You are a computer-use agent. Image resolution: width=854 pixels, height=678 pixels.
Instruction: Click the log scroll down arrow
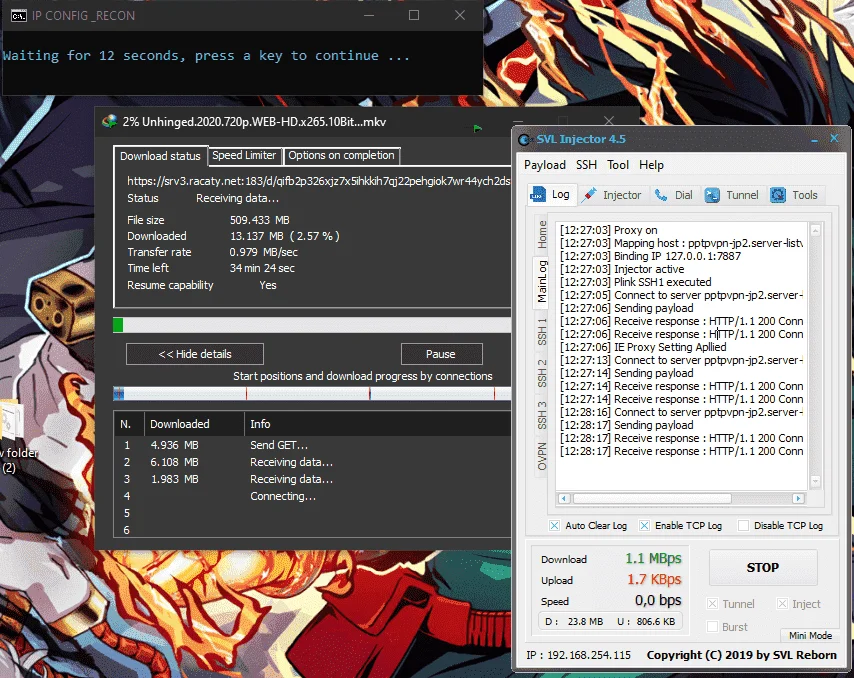tap(815, 481)
